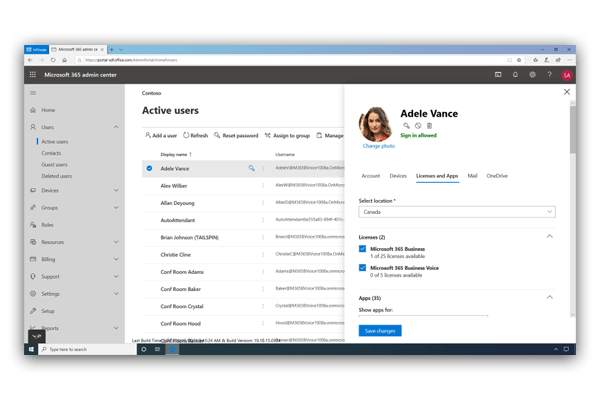Collapse the Apps (35) section

pyautogui.click(x=549, y=297)
